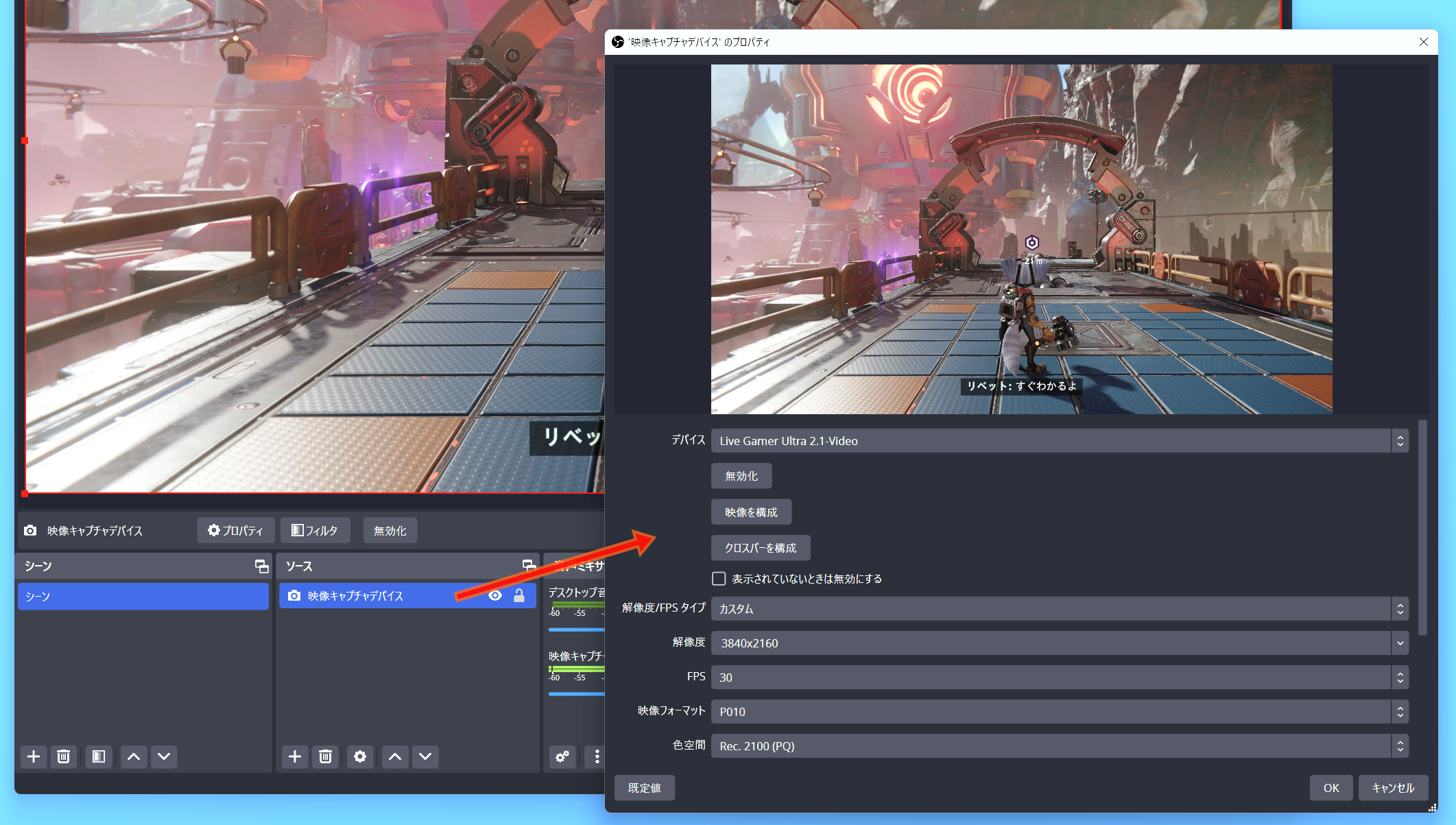The width and height of the screenshot is (1456, 825).
Task: Open advanced audio properties gears icon
Action: tap(562, 756)
